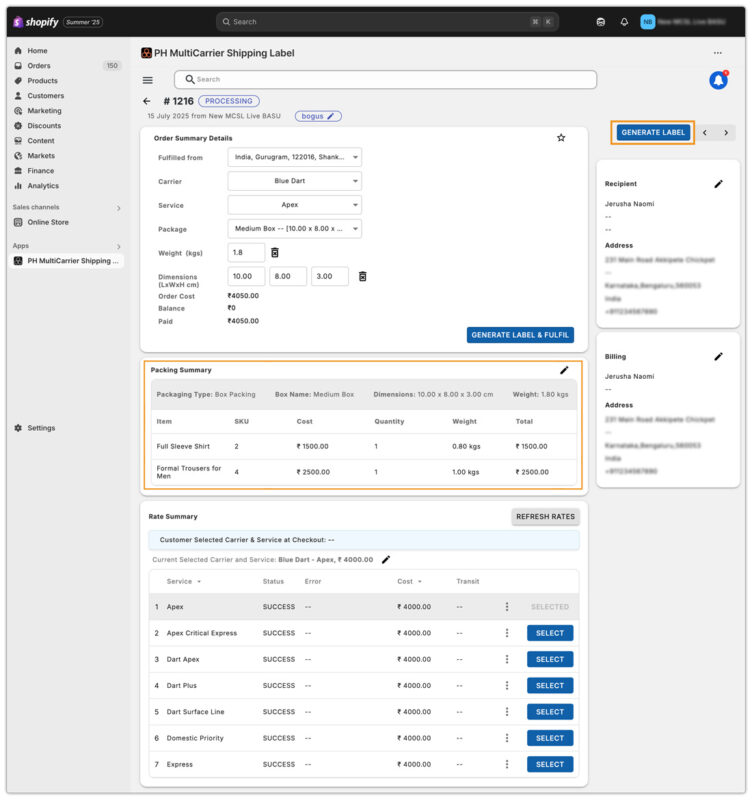Open PH MultiCarrier Shipping app in the sidebar

[x=66, y=261]
